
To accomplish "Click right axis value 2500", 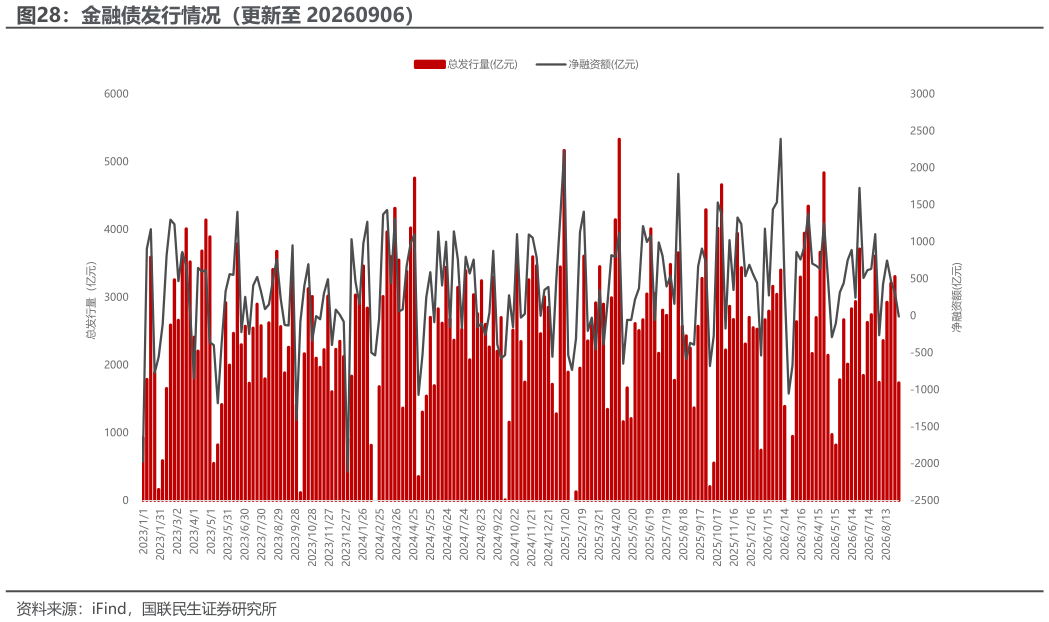I will [x=922, y=131].
